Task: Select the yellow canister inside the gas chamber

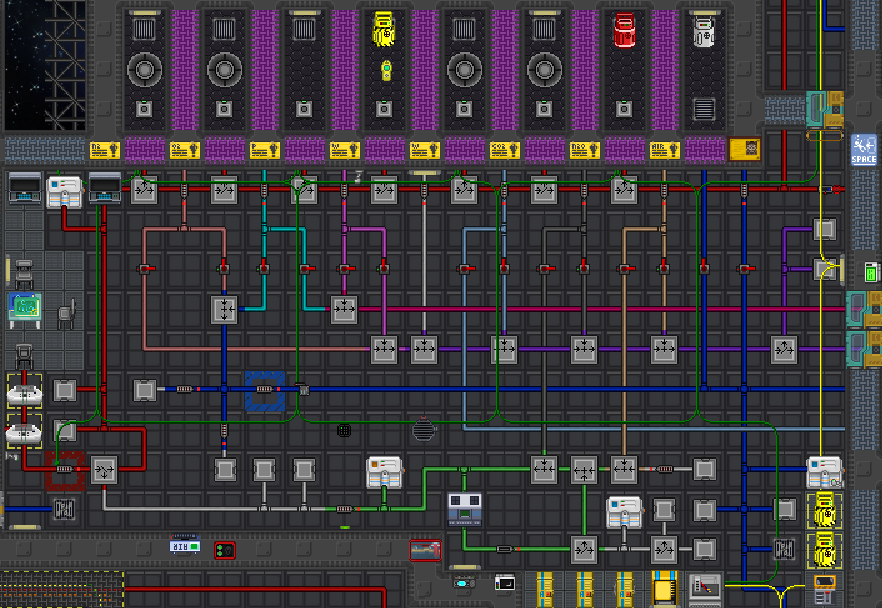Action: [x=384, y=29]
